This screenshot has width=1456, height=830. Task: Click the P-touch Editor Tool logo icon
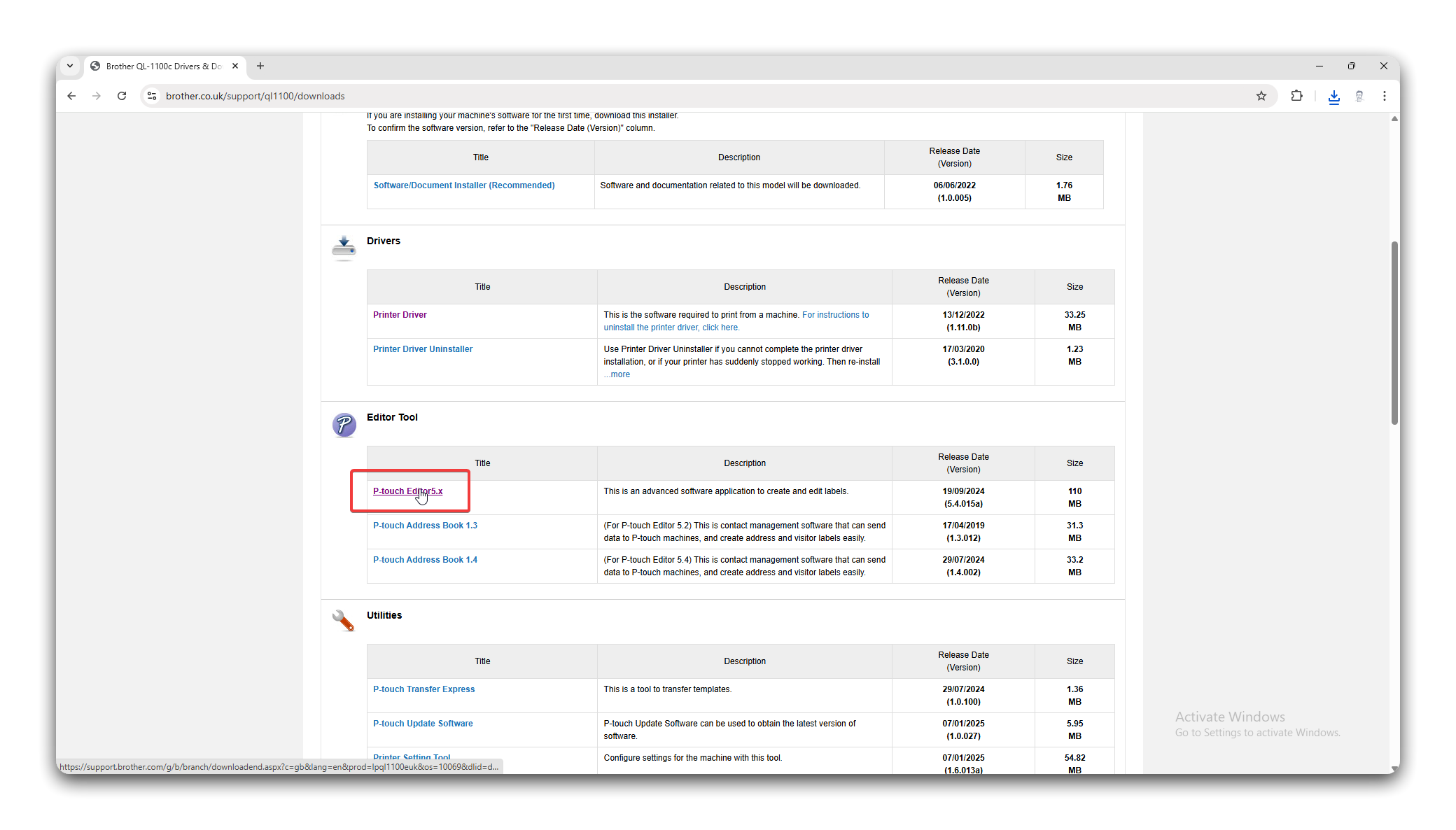(344, 424)
